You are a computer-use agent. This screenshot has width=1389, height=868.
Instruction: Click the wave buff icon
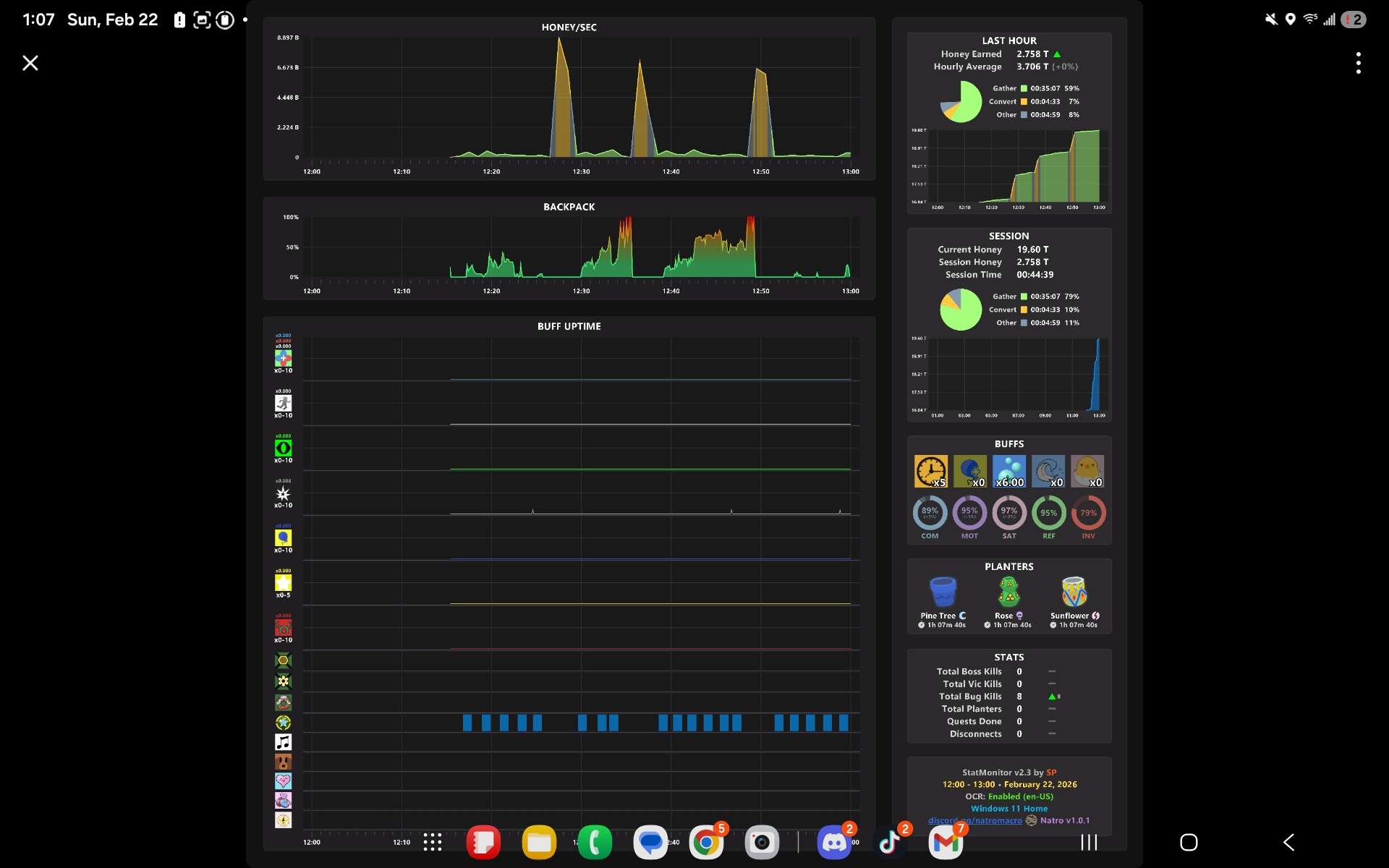(x=1050, y=472)
